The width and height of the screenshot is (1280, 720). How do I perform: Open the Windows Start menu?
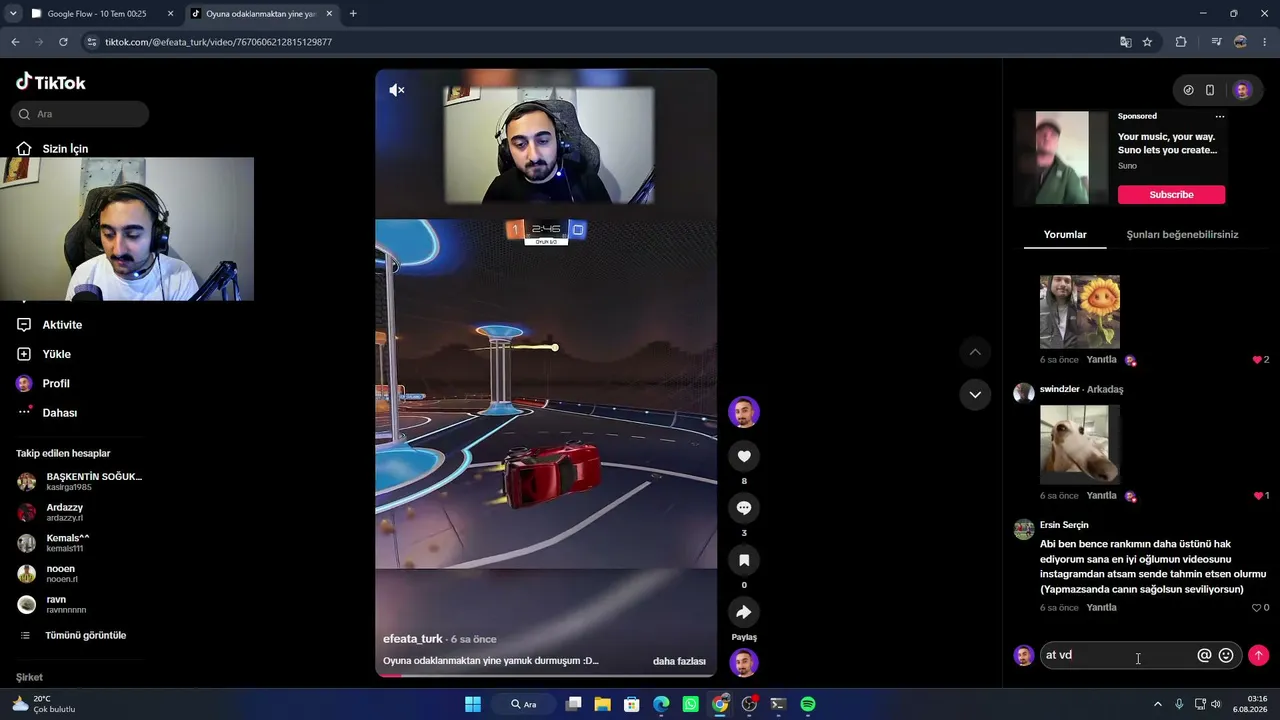tap(473, 704)
